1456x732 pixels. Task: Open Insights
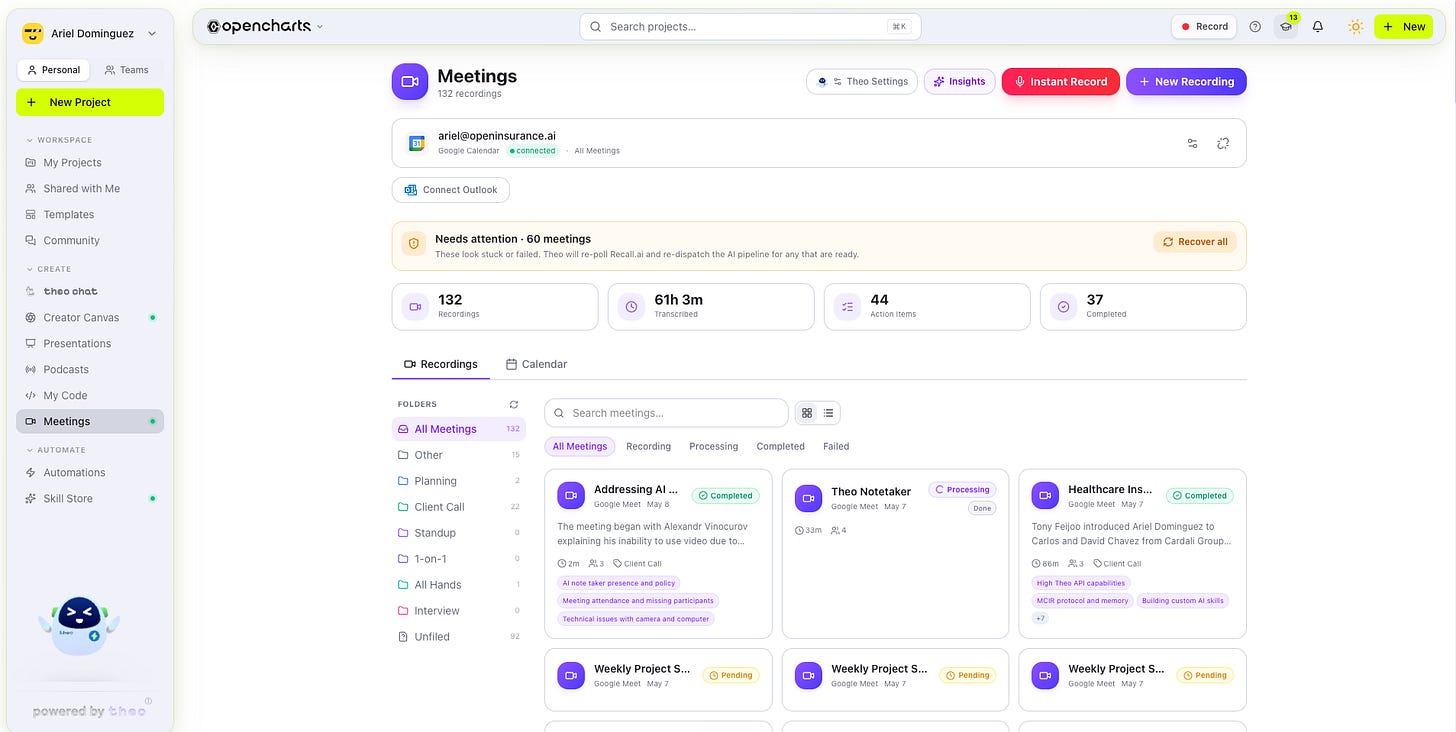960,82
